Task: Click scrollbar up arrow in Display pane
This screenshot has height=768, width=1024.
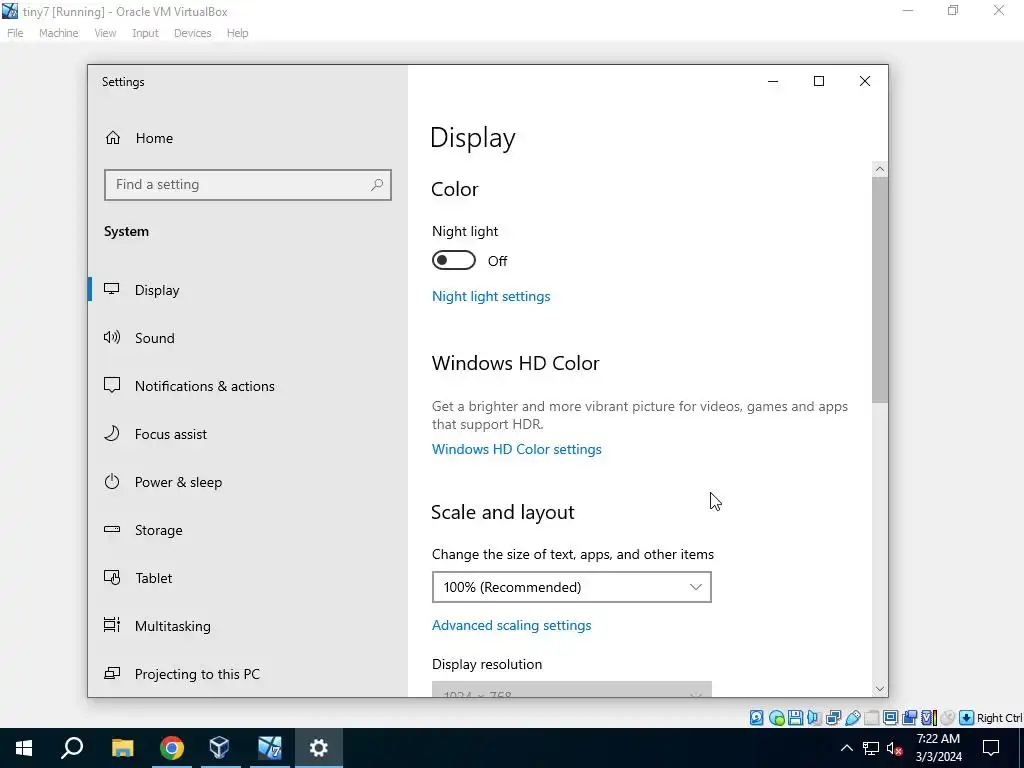Action: [x=880, y=169]
